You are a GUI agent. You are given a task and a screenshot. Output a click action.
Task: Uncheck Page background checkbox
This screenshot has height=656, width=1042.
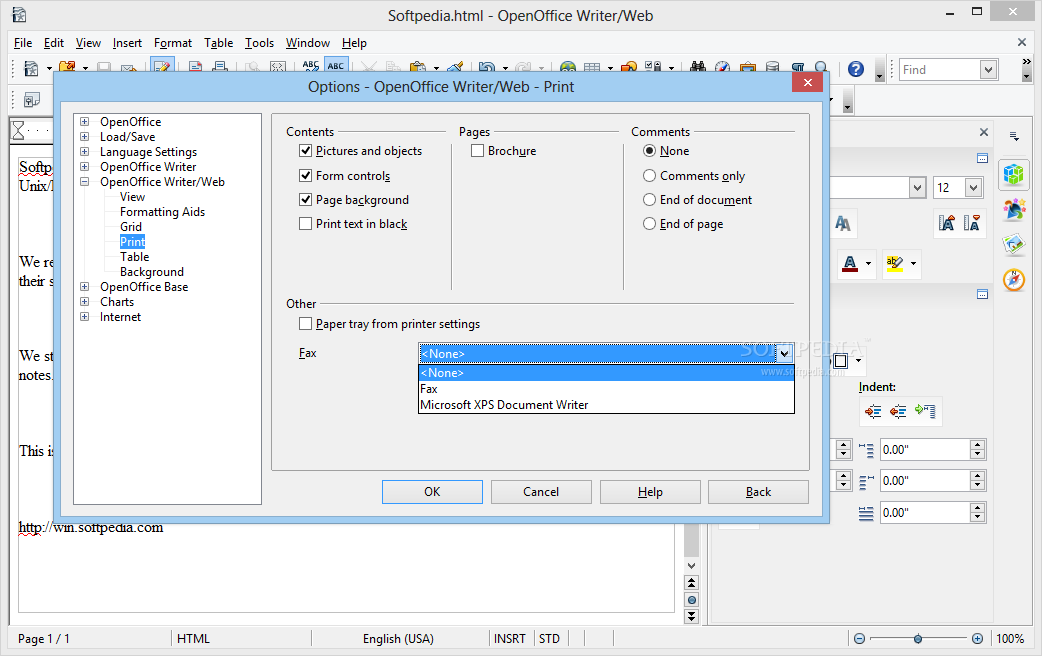[306, 199]
